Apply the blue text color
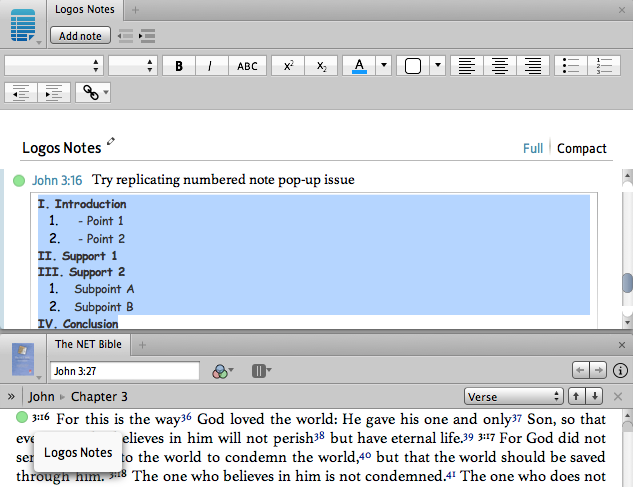 [359, 66]
